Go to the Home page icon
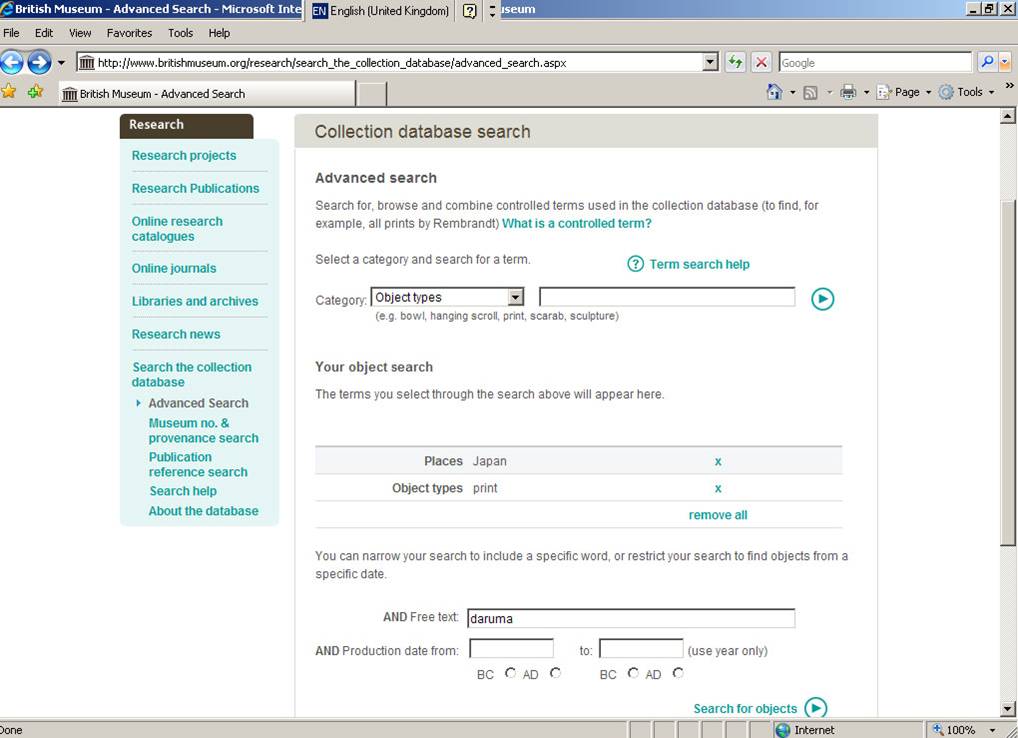Image resolution: width=1018 pixels, height=738 pixels. coord(774,92)
